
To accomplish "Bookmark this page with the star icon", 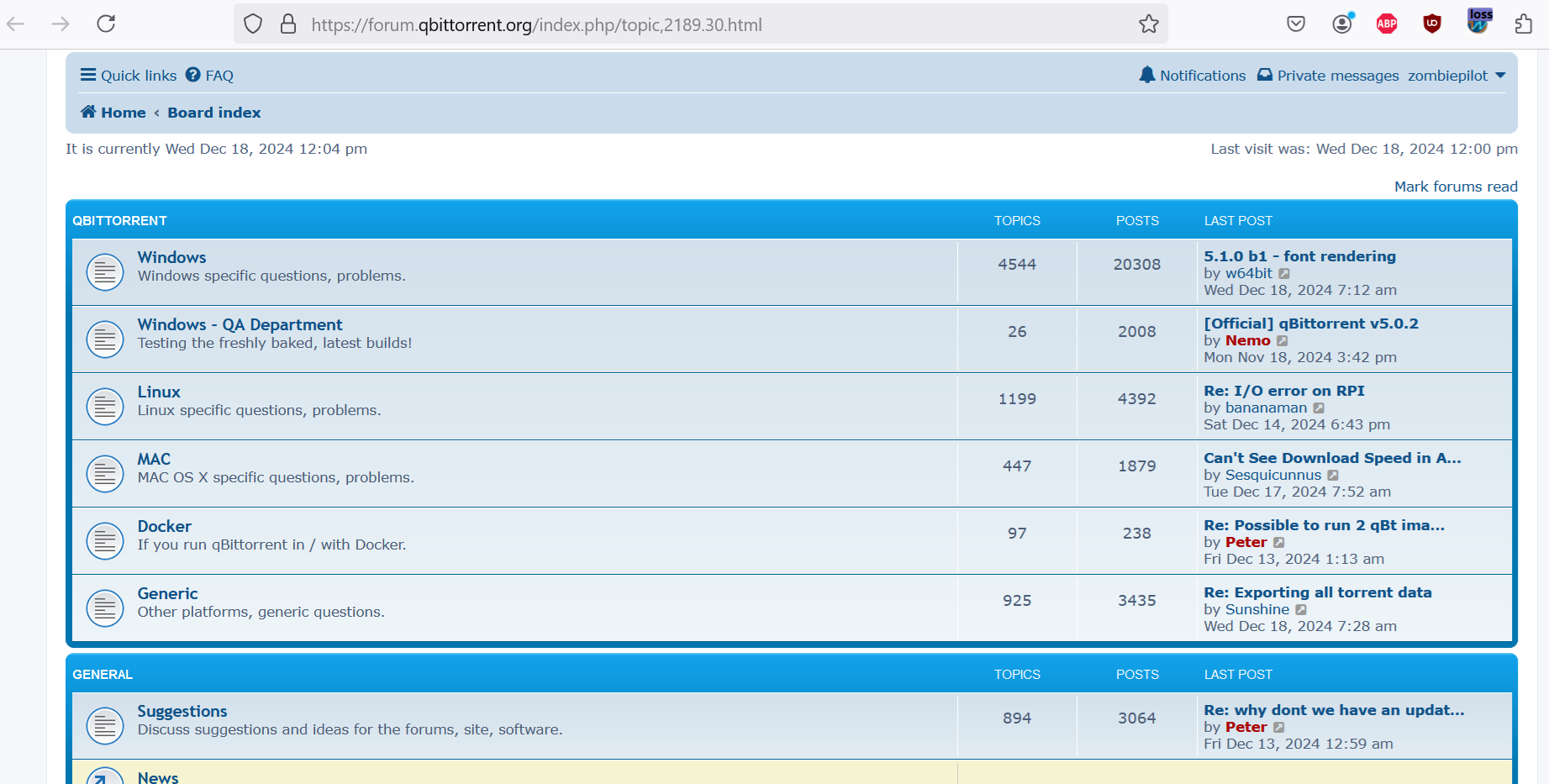I will [1149, 24].
